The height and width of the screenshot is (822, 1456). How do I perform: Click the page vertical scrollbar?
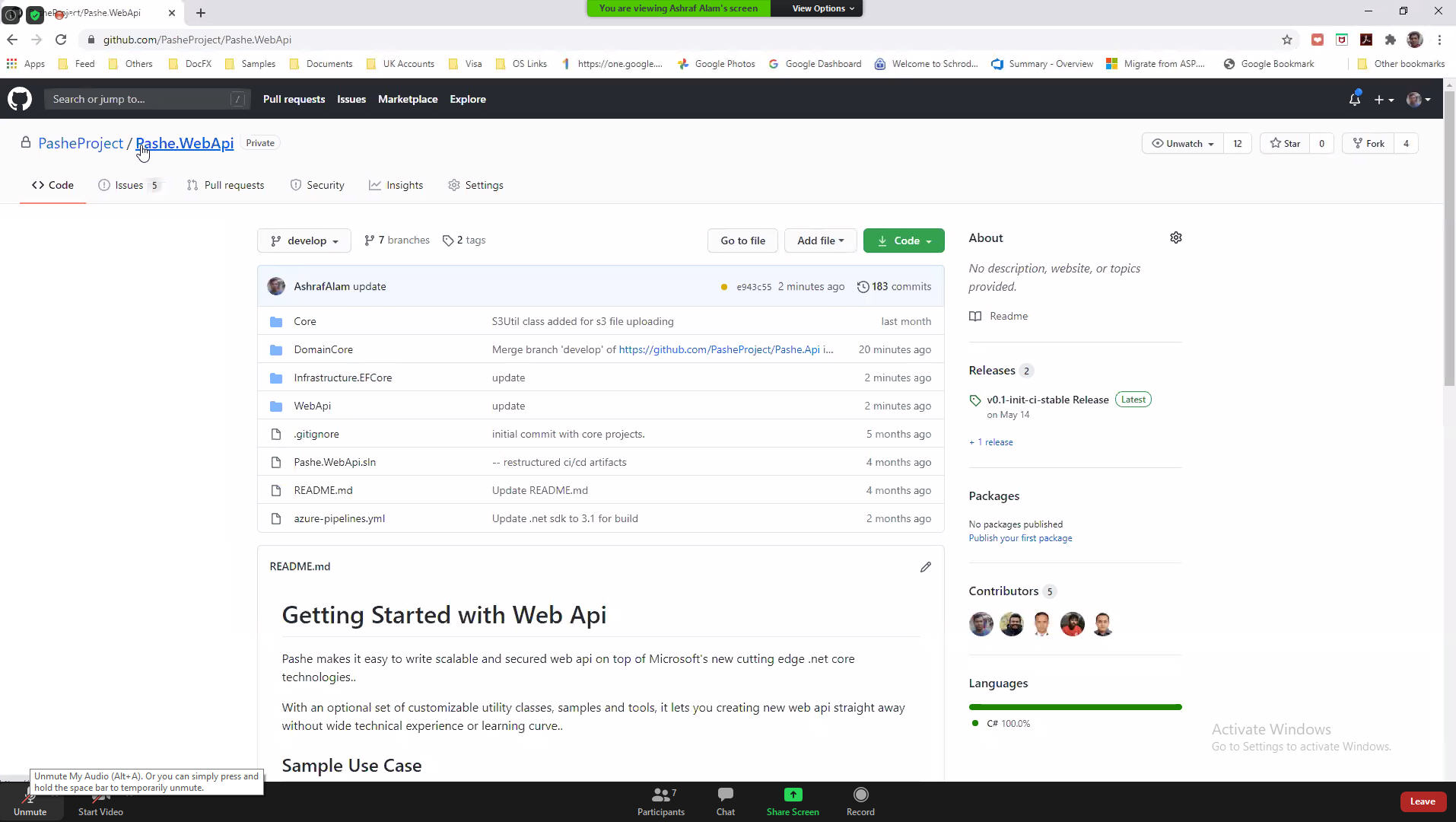pyautogui.click(x=1448, y=240)
